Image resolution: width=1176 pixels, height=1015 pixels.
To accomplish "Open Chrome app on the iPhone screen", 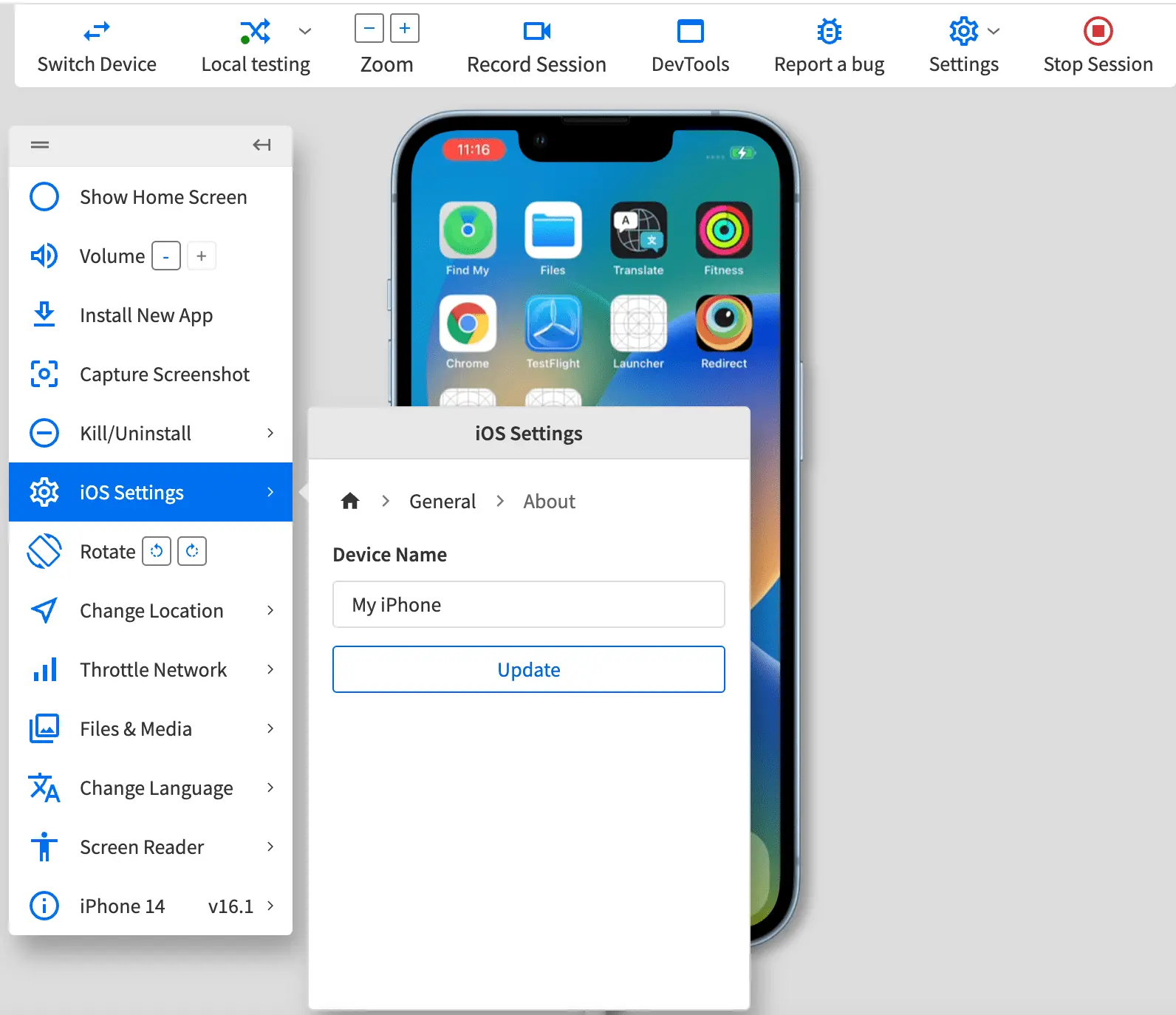I will (468, 324).
